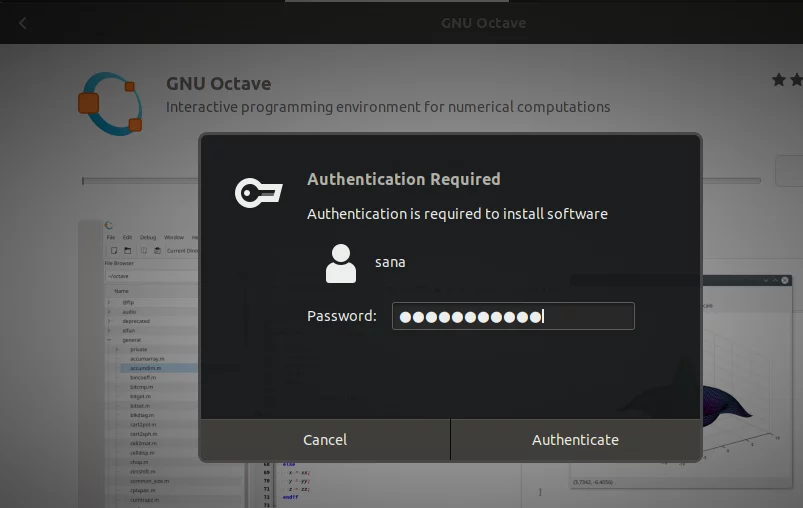Go back with the header arrow
Screen dimensions: 803x508
[x=23, y=23]
